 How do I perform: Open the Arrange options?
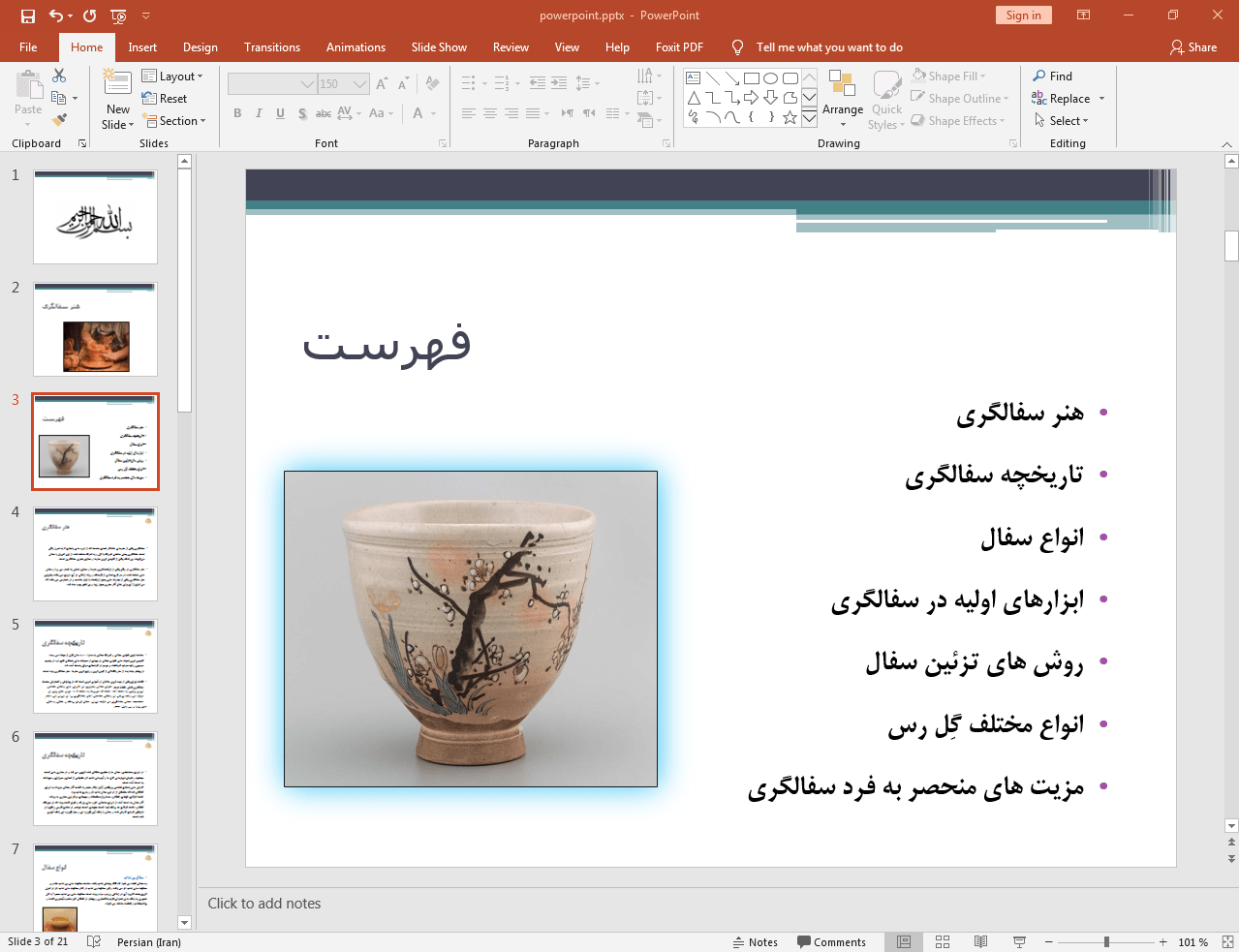[842, 99]
